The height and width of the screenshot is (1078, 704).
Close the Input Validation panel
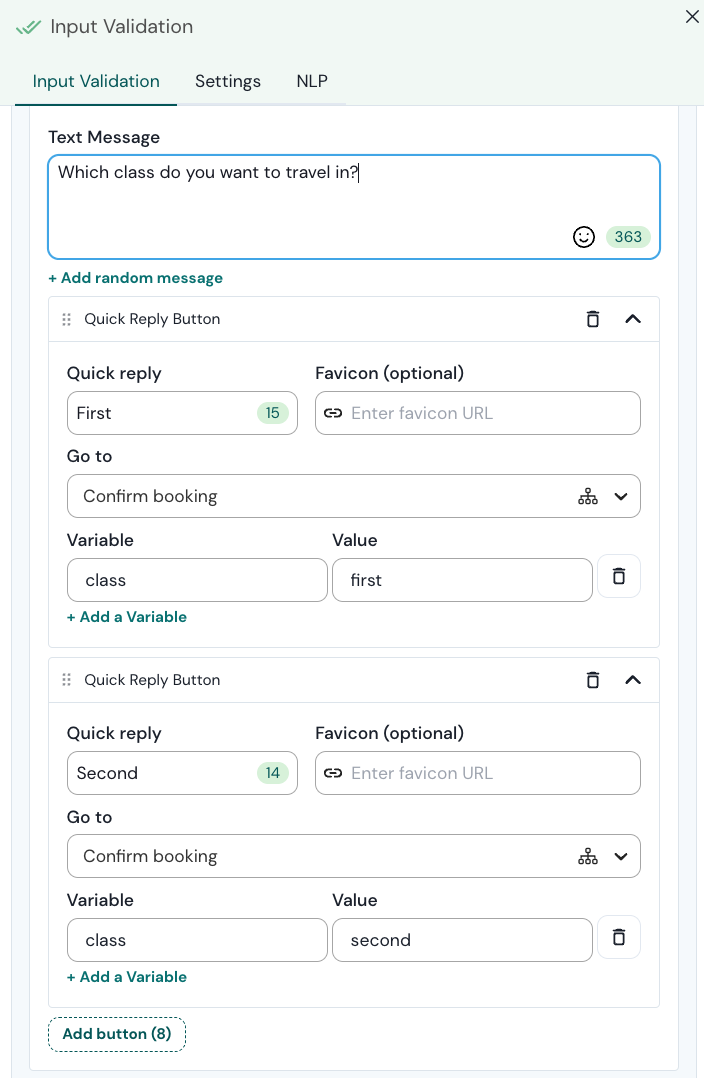692,17
